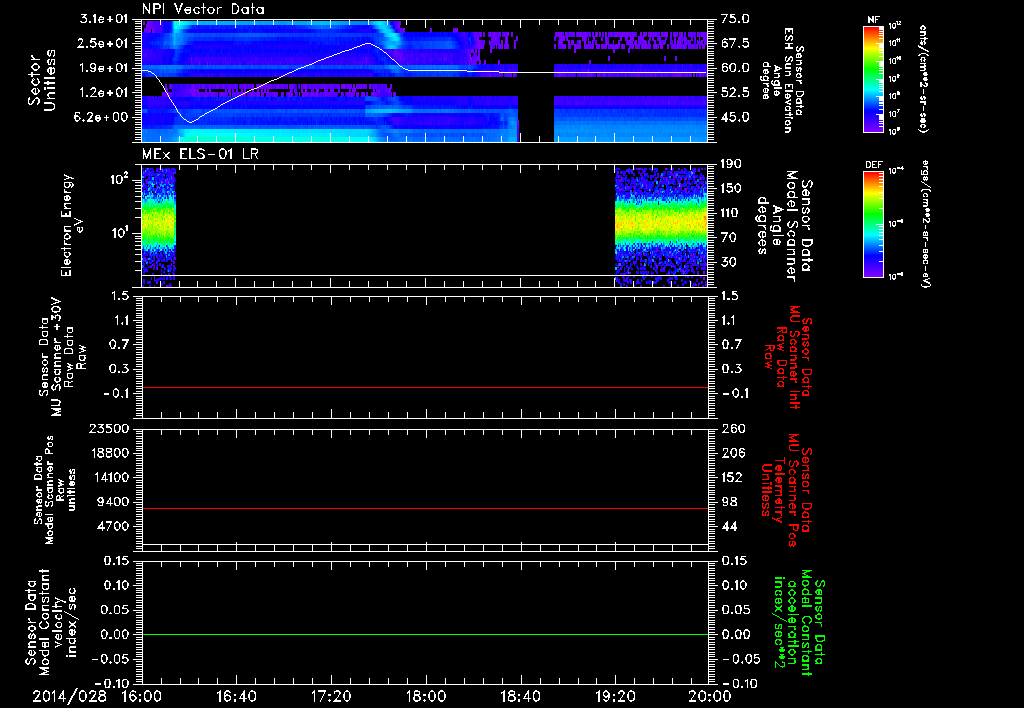
Task: Click the "75.0" elevation angle tick
Action: (x=735, y=19)
